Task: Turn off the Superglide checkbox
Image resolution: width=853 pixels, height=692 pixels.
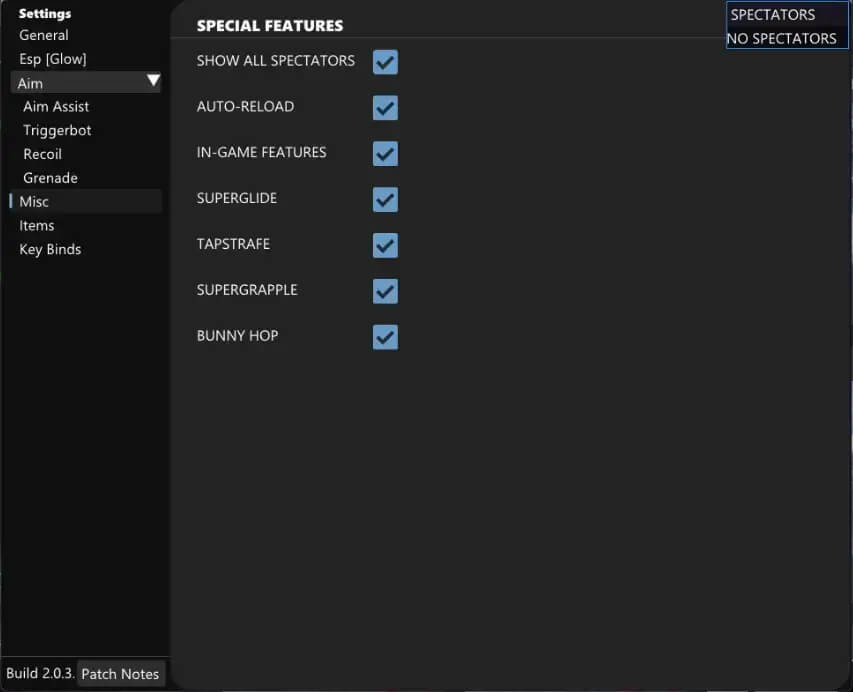Action: 385,200
